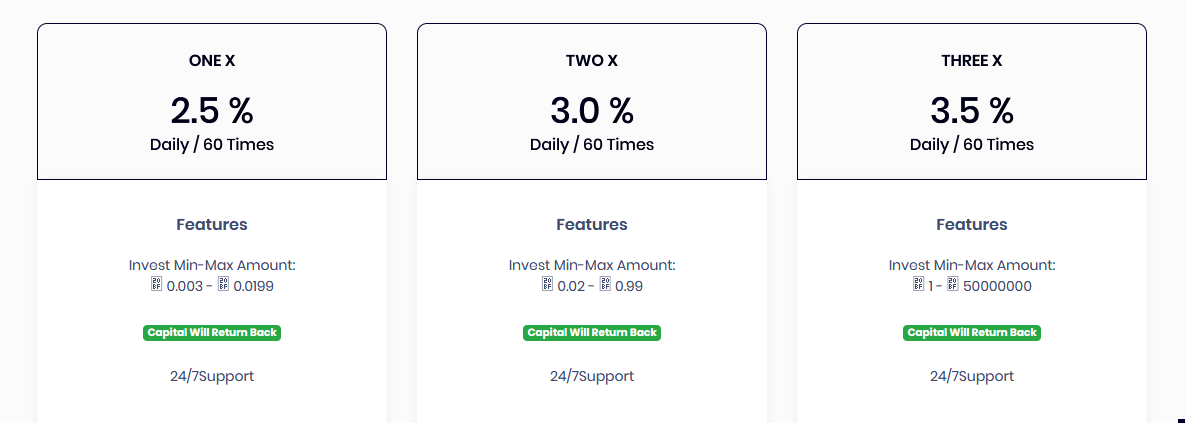Select the TWO X plan title
The height and width of the screenshot is (423, 1185).
click(x=592, y=61)
